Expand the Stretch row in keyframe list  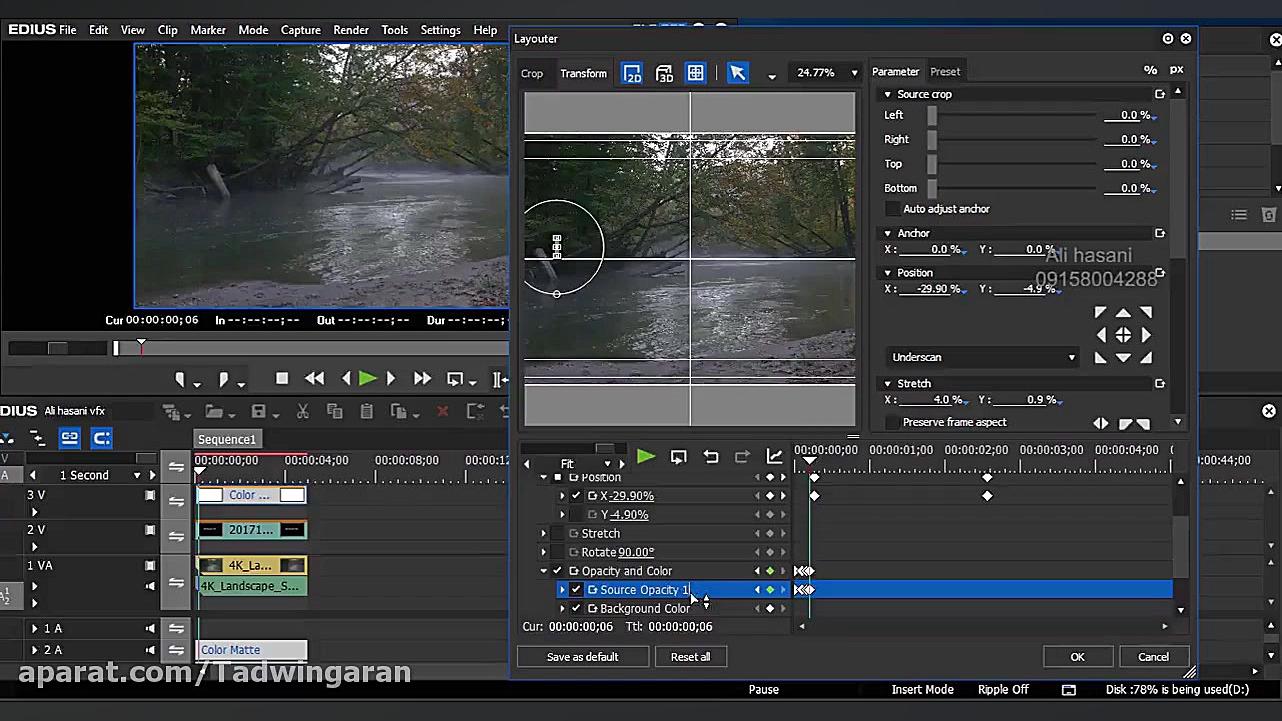(544, 534)
